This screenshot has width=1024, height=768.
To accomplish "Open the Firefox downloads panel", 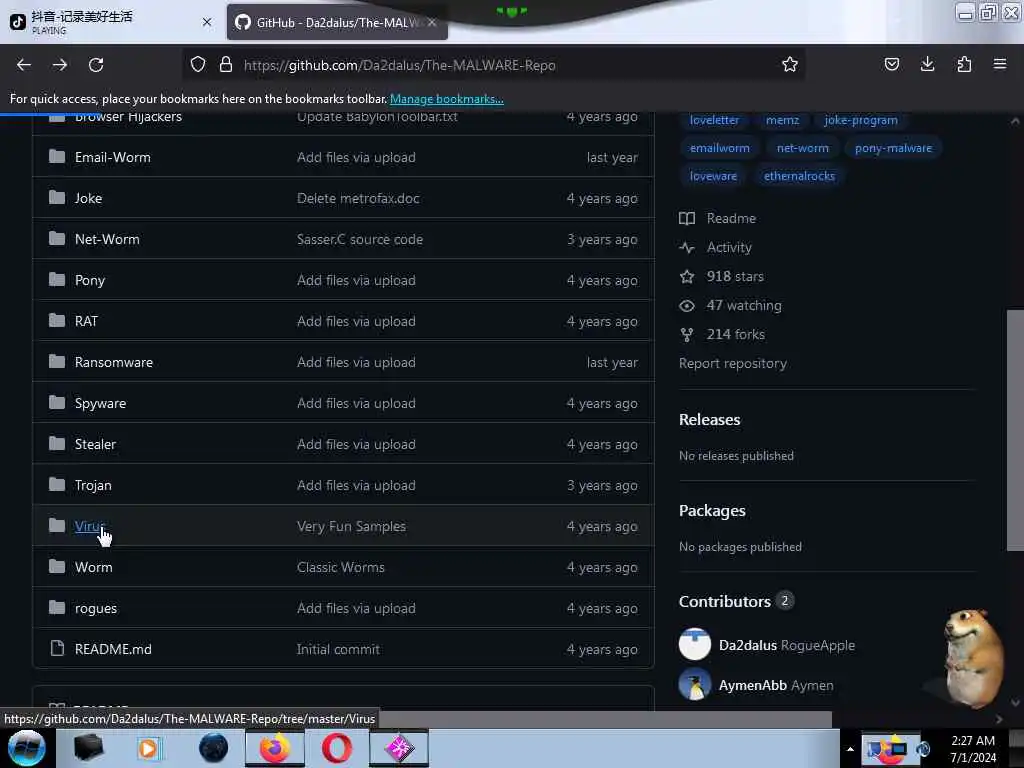I will pyautogui.click(x=927, y=64).
